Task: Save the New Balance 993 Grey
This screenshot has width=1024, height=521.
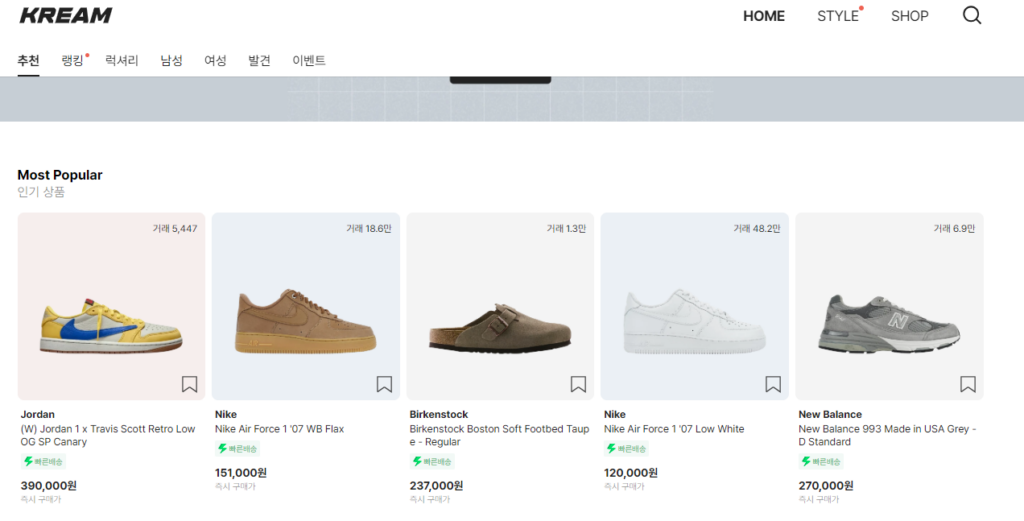Action: coord(967,384)
